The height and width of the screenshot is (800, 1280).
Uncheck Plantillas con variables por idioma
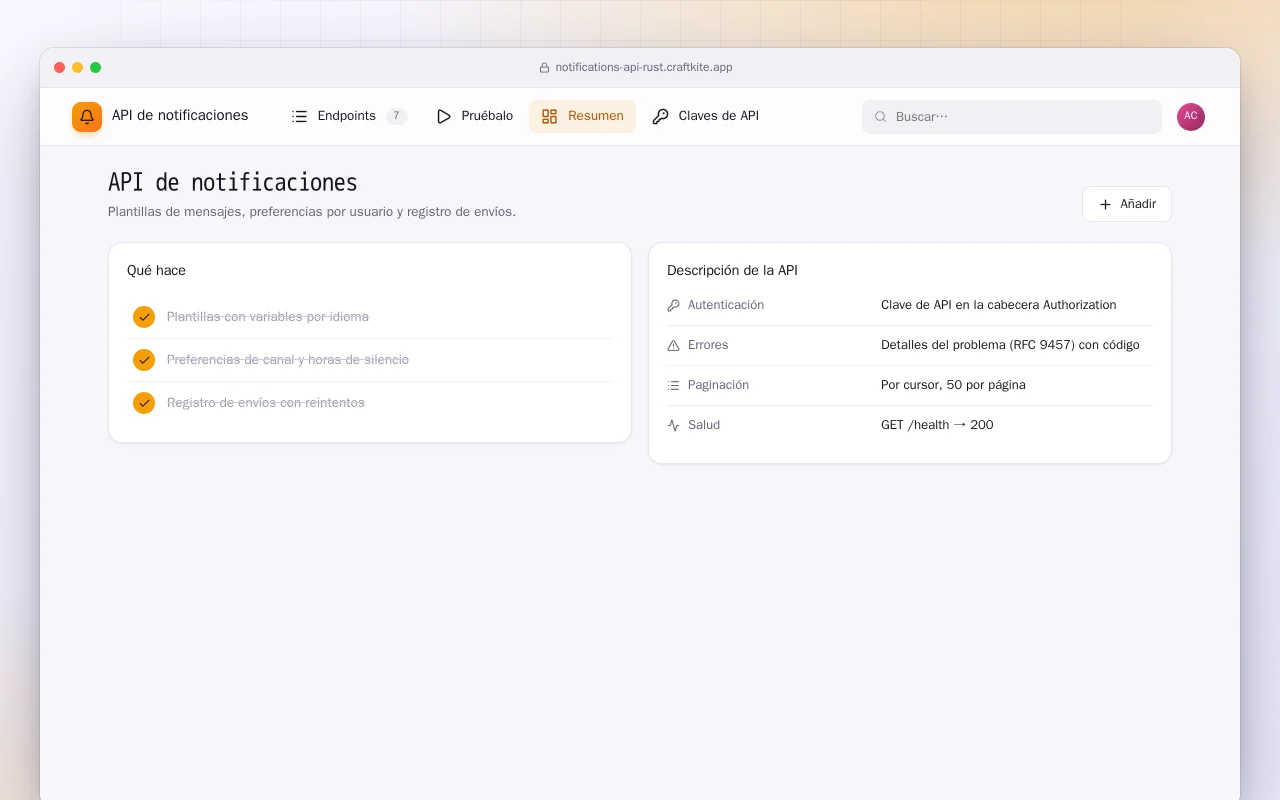pos(144,317)
